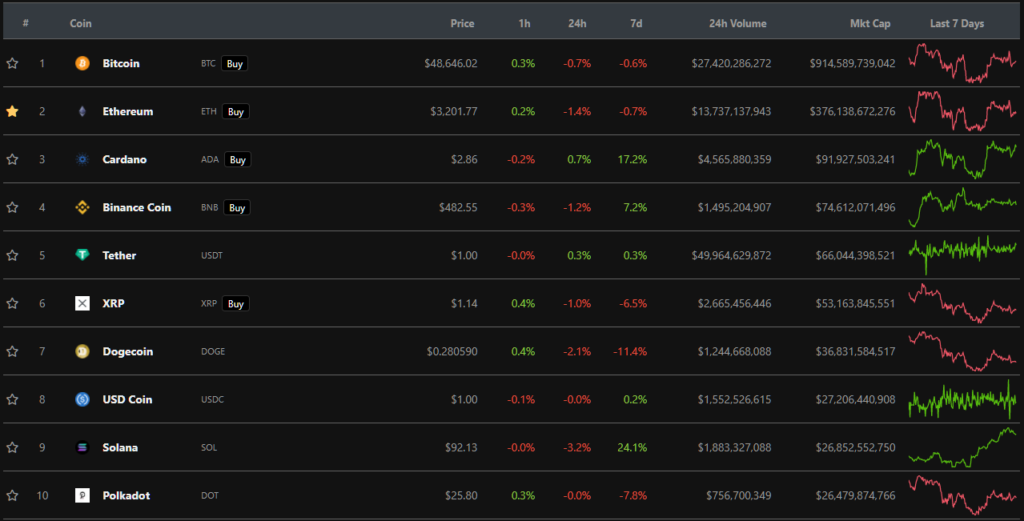The image size is (1024, 521).
Task: Click the Bitcoin coin logo icon
Action: click(82, 63)
